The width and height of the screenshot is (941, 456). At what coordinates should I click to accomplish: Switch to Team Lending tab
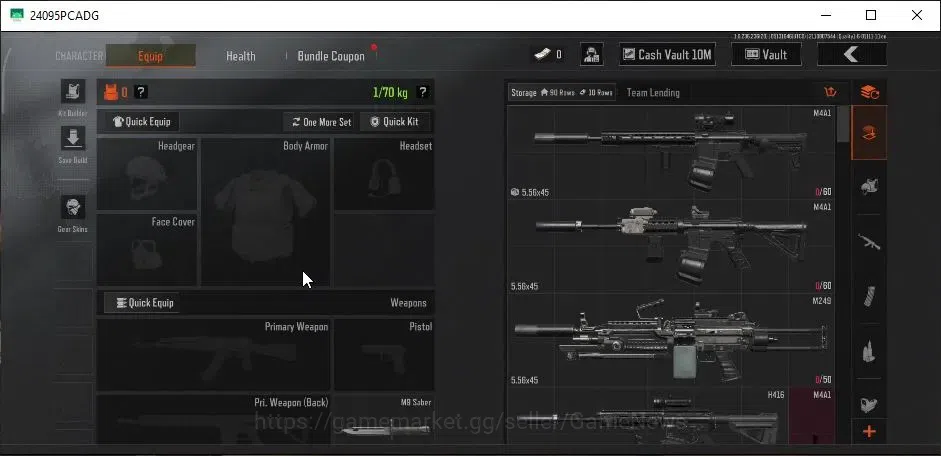653,92
